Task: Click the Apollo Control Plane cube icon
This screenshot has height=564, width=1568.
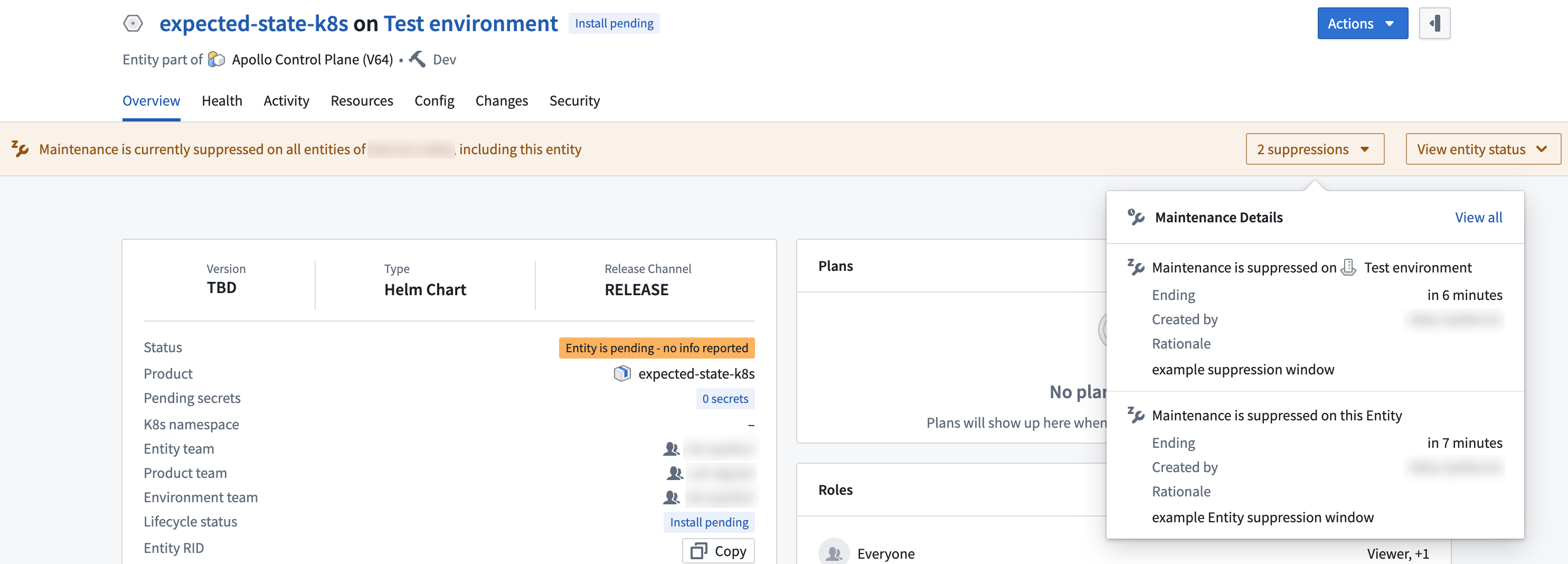Action: tap(216, 60)
